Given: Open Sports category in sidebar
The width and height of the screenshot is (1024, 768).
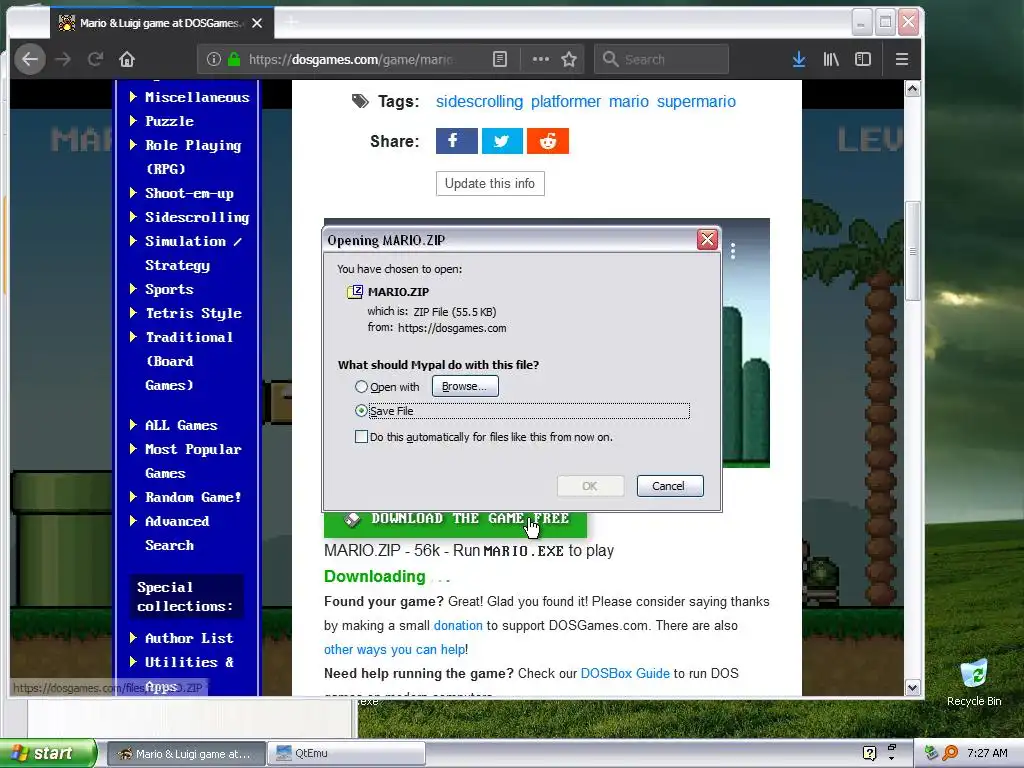Looking at the screenshot, I should tap(169, 289).
